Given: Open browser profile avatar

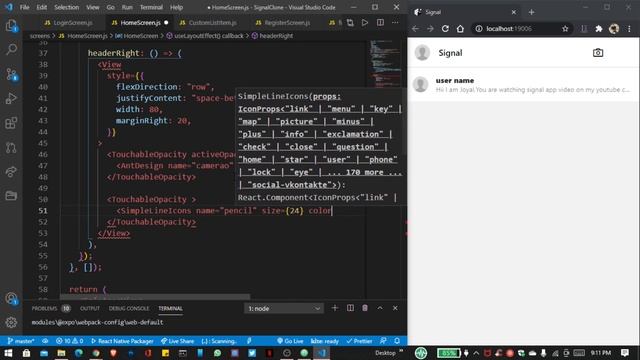Looking at the screenshot, I should pyautogui.click(x=614, y=29).
